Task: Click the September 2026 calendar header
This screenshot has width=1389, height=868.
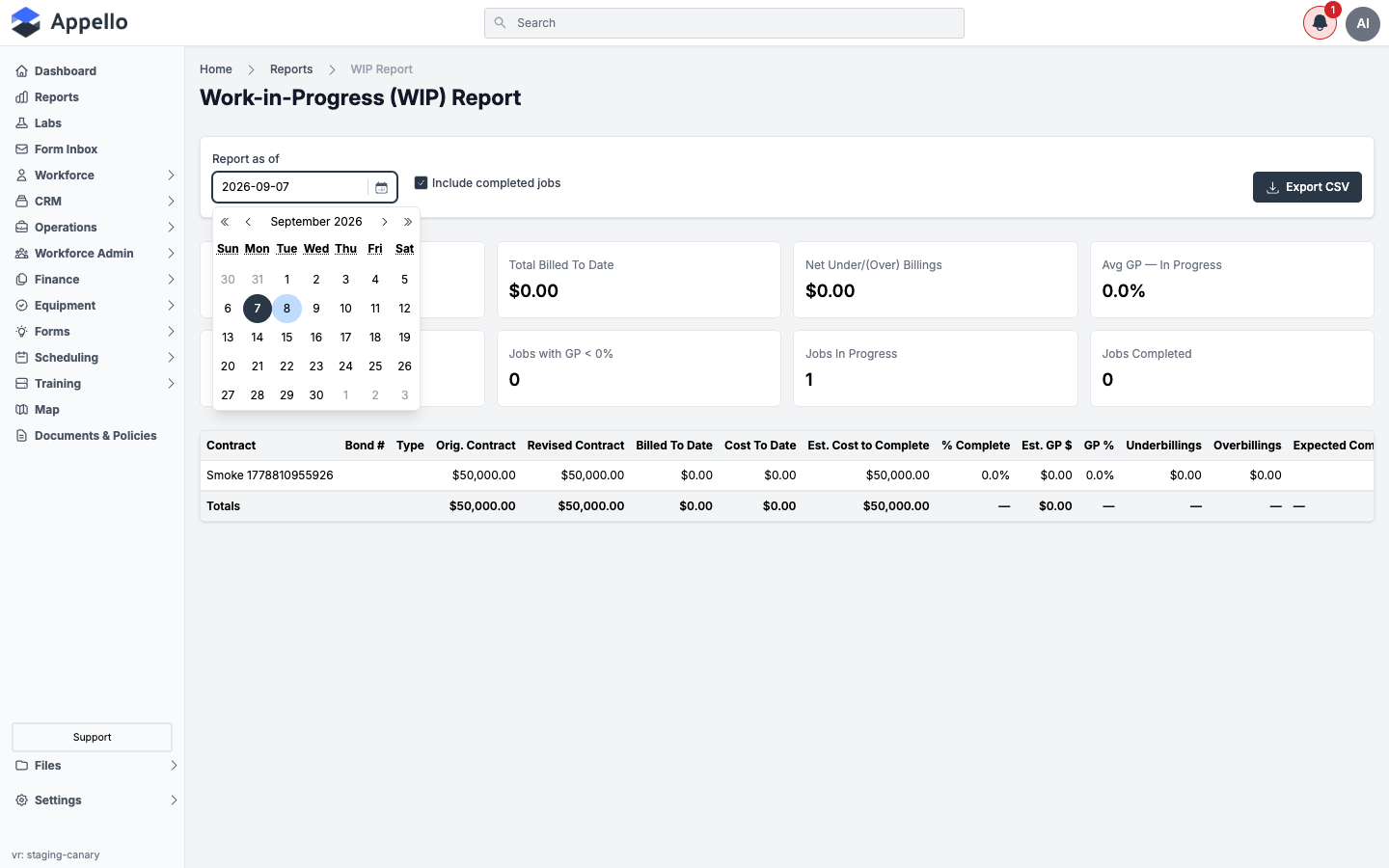Action: 316,222
